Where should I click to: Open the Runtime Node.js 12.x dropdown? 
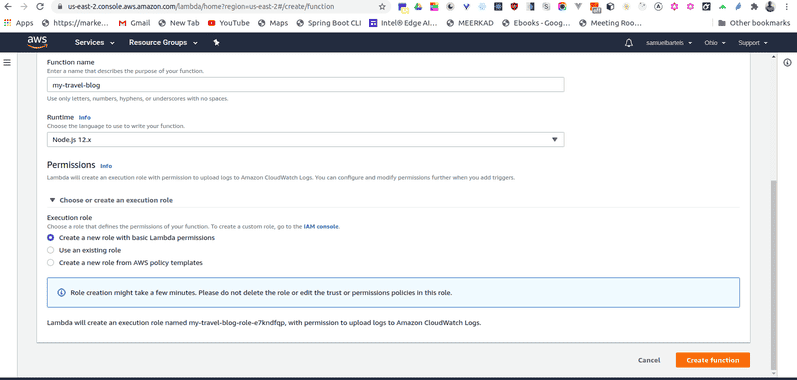click(305, 139)
